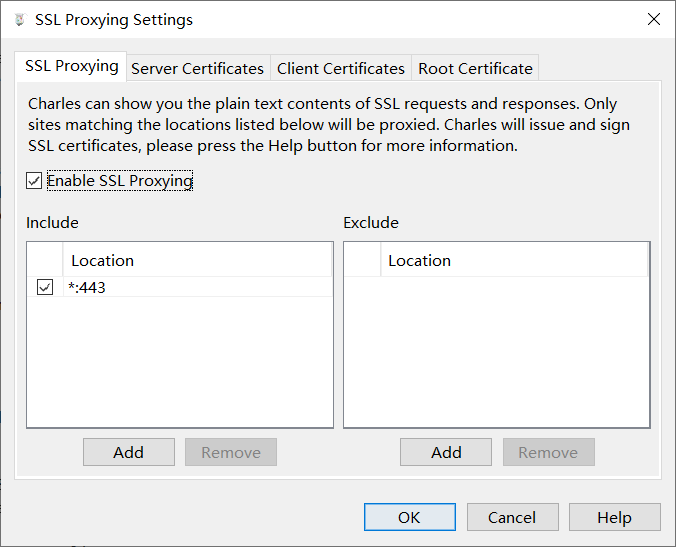Click the Include list Location column header
676x547 pixels.
pos(197,260)
